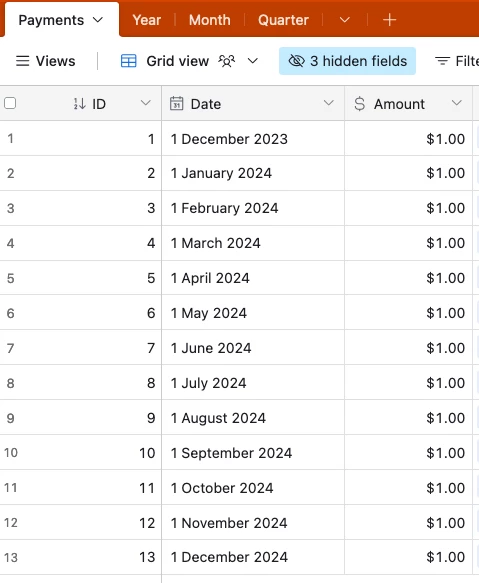
Task: Open the Date column dropdown arrow
Action: click(328, 103)
